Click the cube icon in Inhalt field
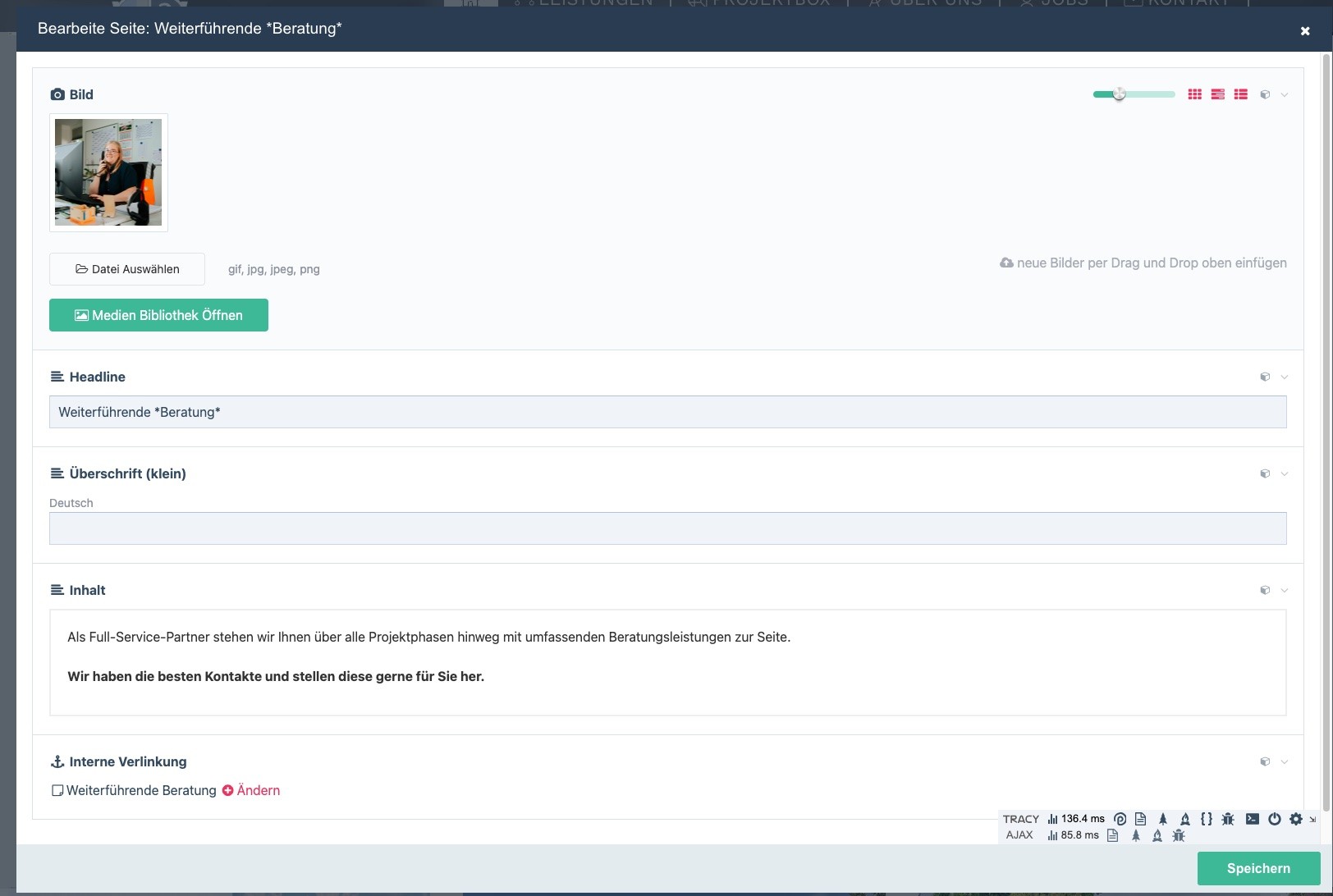This screenshot has width=1333, height=896. pyautogui.click(x=1265, y=590)
